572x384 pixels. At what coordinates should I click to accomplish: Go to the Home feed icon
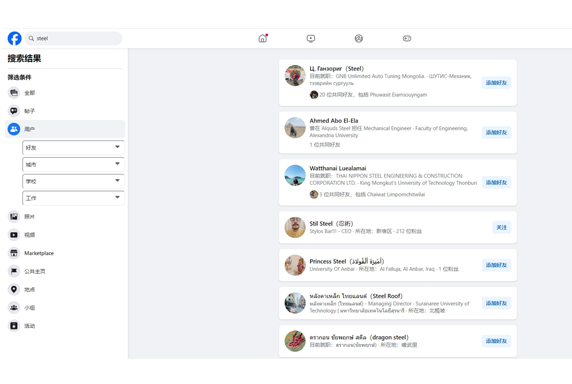click(263, 38)
